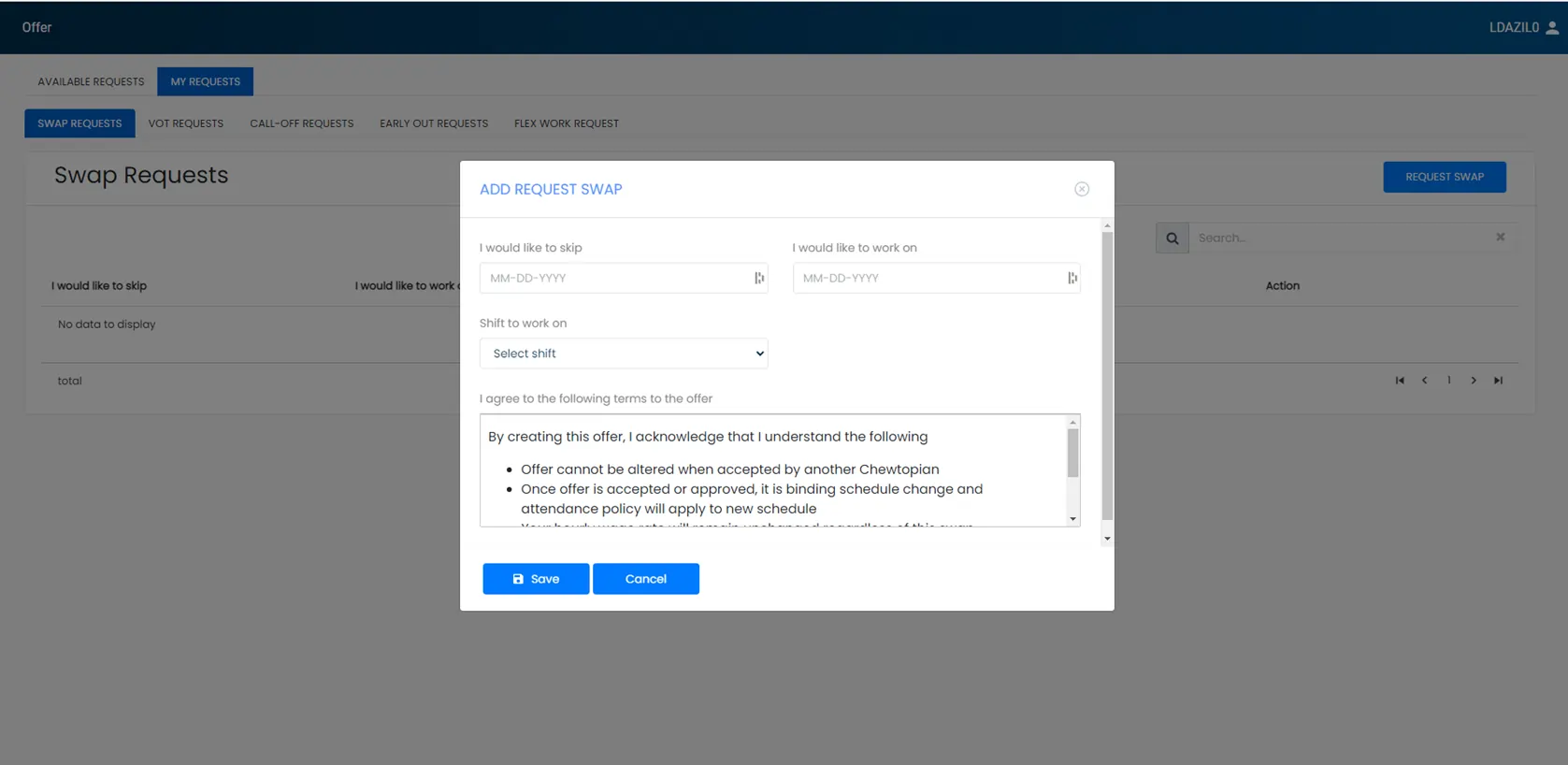Click the terms scrollbar thumb
The image size is (1568, 765).
click(x=1072, y=454)
